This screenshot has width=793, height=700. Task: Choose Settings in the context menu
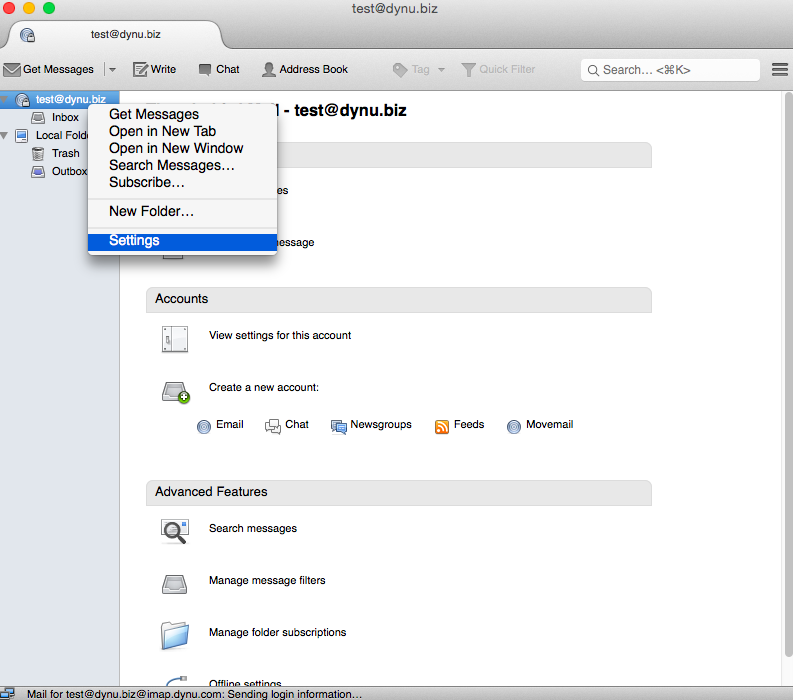(134, 241)
